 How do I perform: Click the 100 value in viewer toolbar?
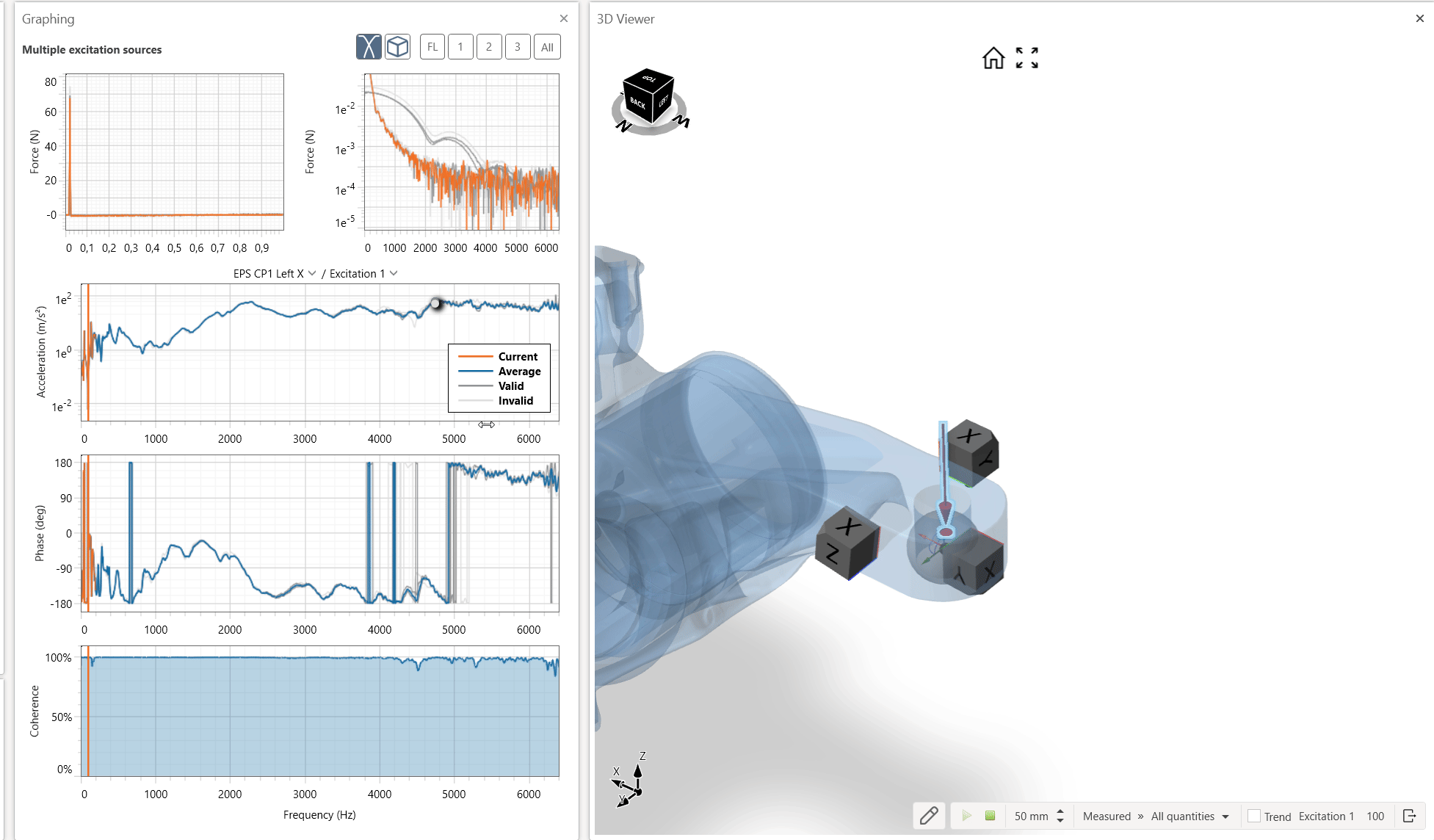1375,816
